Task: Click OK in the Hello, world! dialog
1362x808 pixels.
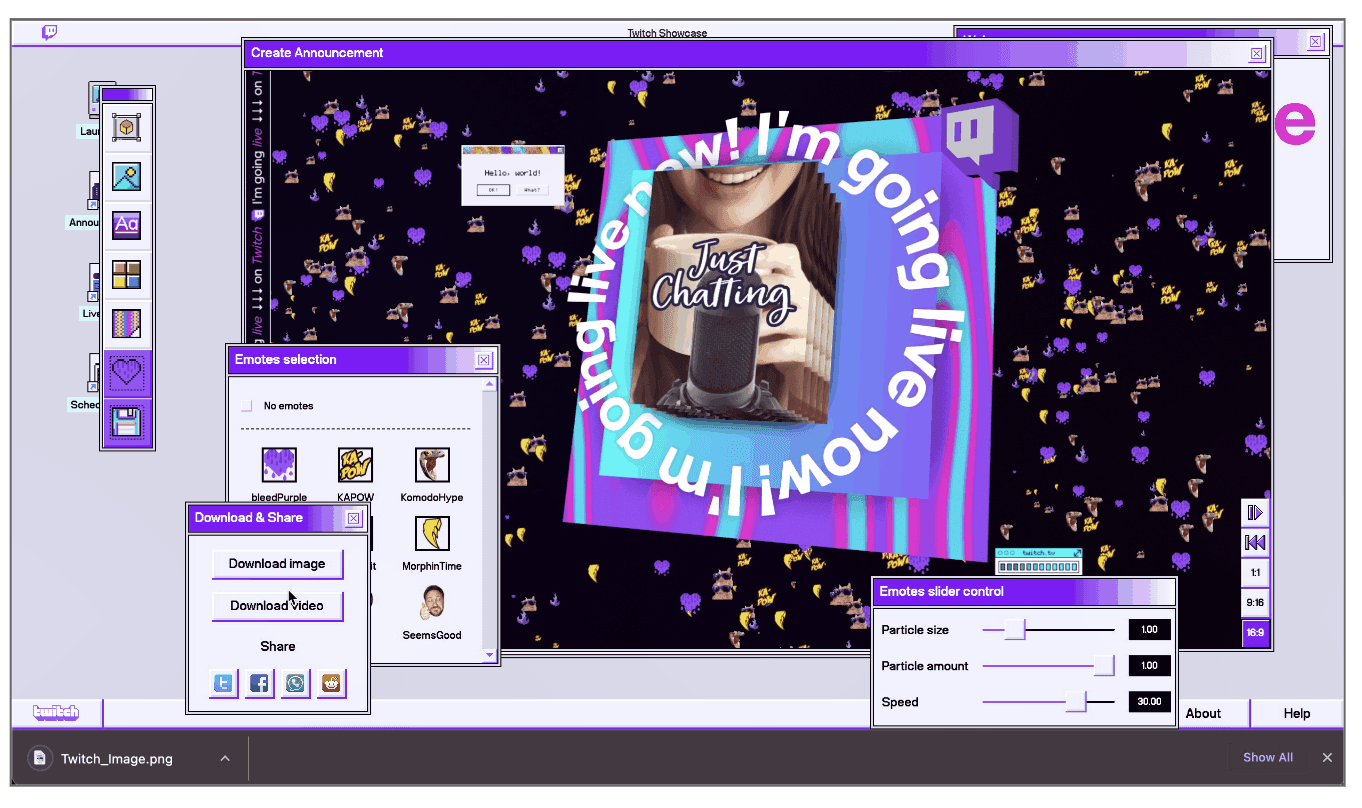Action: [x=493, y=189]
